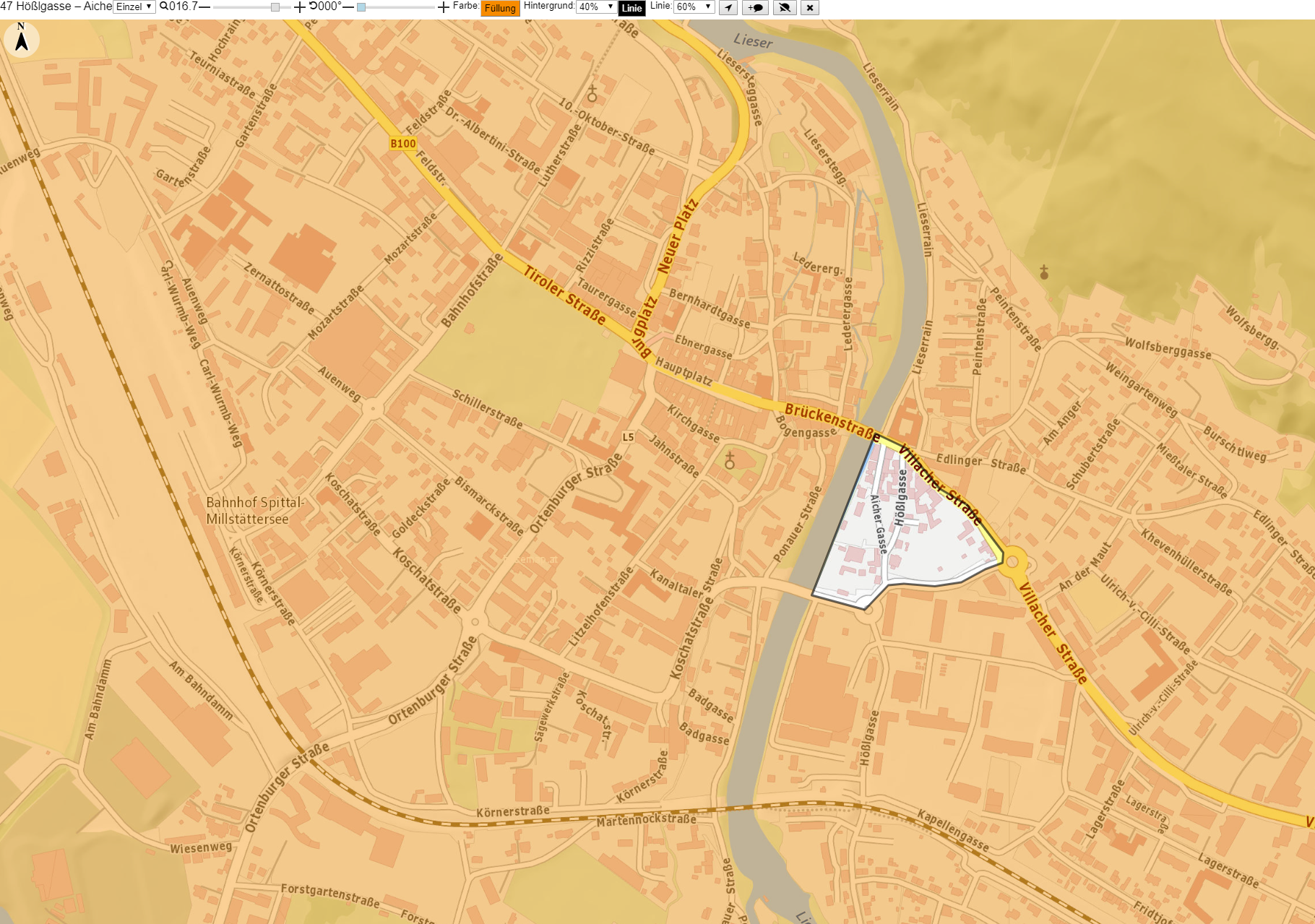Screen dimensions: 1315x924
Task: Click the rotation decrease minus icon
Action: point(348,7)
